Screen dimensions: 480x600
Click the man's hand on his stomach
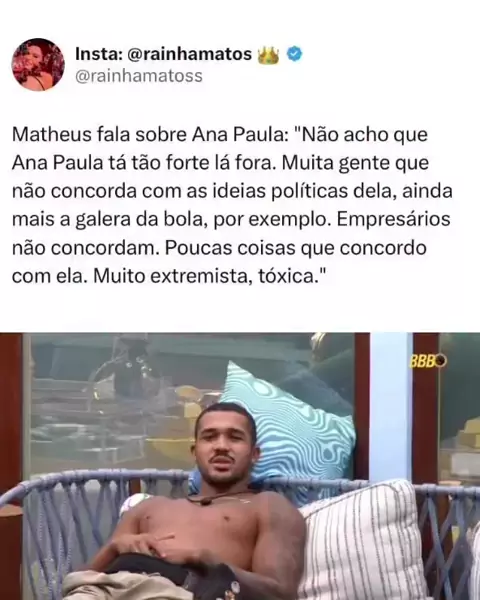(163, 546)
